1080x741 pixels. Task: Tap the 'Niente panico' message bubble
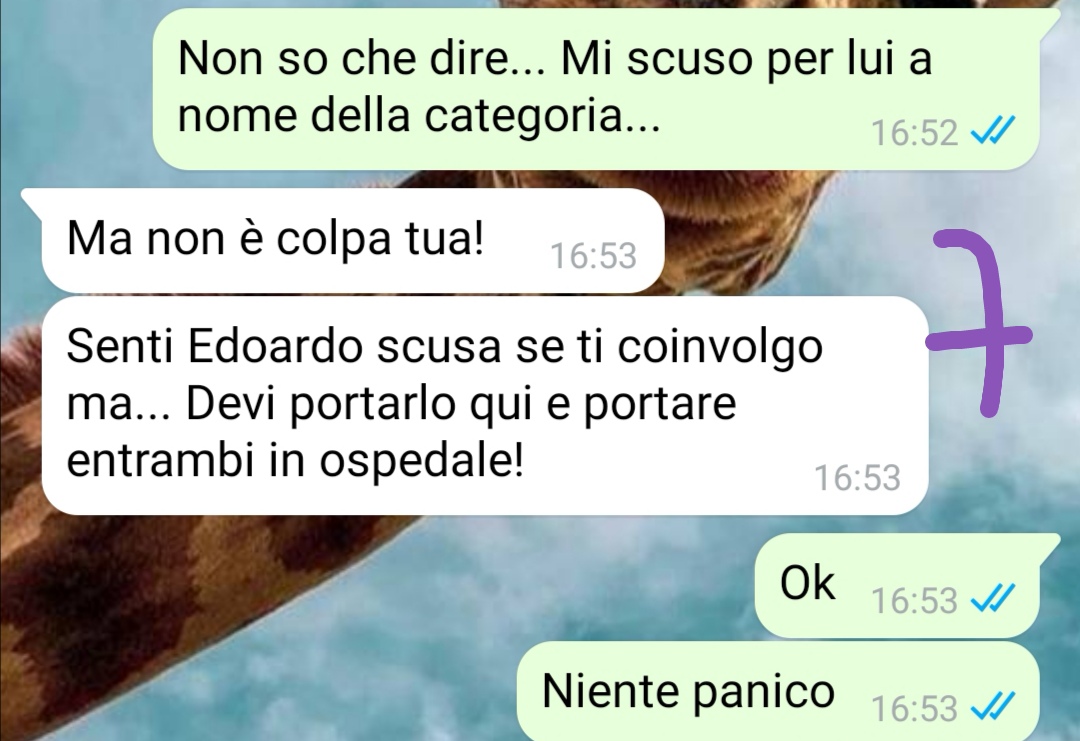778,691
